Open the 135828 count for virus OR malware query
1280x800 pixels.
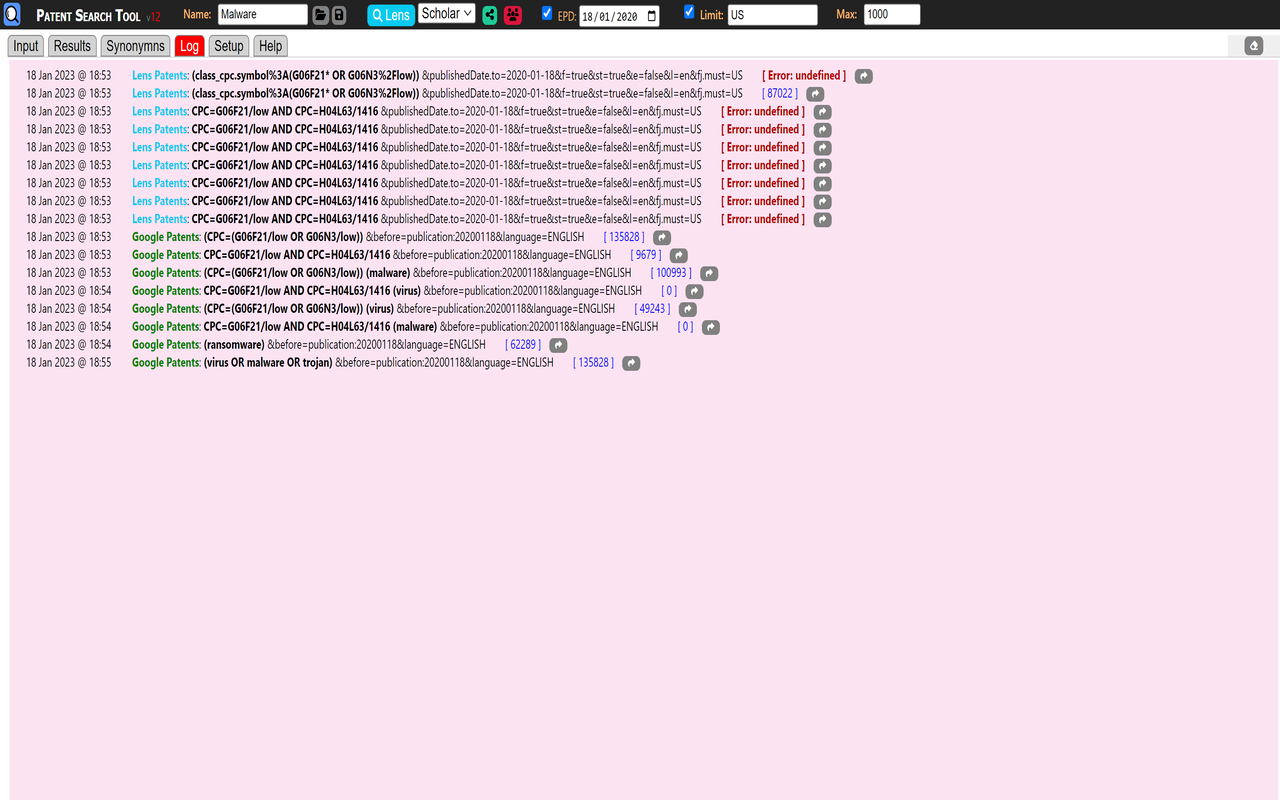coord(593,363)
